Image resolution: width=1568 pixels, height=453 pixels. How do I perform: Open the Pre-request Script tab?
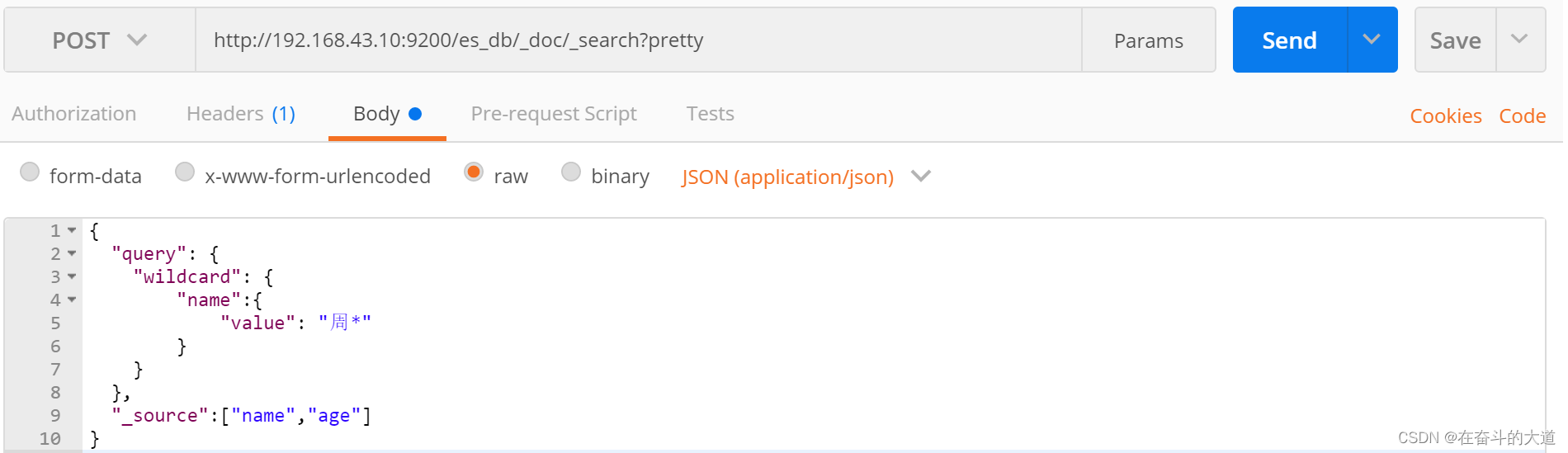pyautogui.click(x=554, y=114)
